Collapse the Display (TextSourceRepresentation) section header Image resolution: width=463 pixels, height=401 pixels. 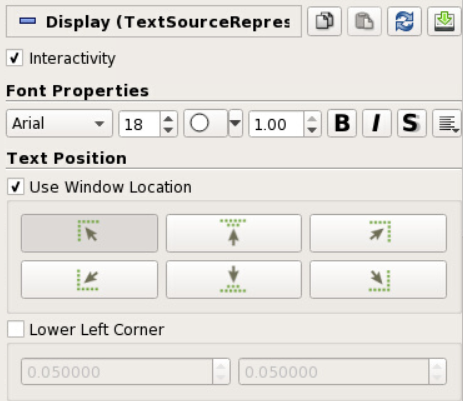pyautogui.click(x=154, y=22)
